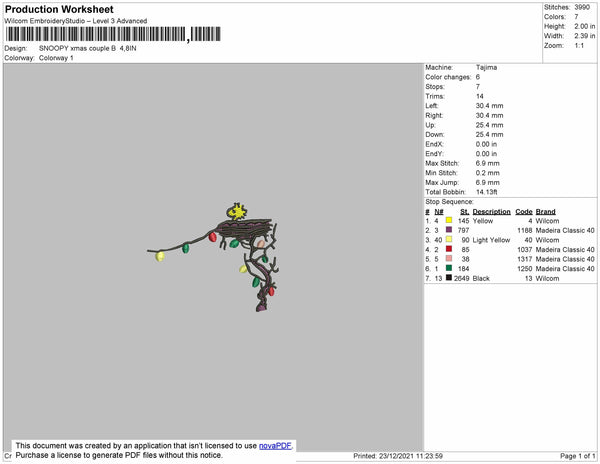The height and width of the screenshot is (464, 600).
Task: Select 'Yellow' description in stop 1
Action: pos(483,221)
